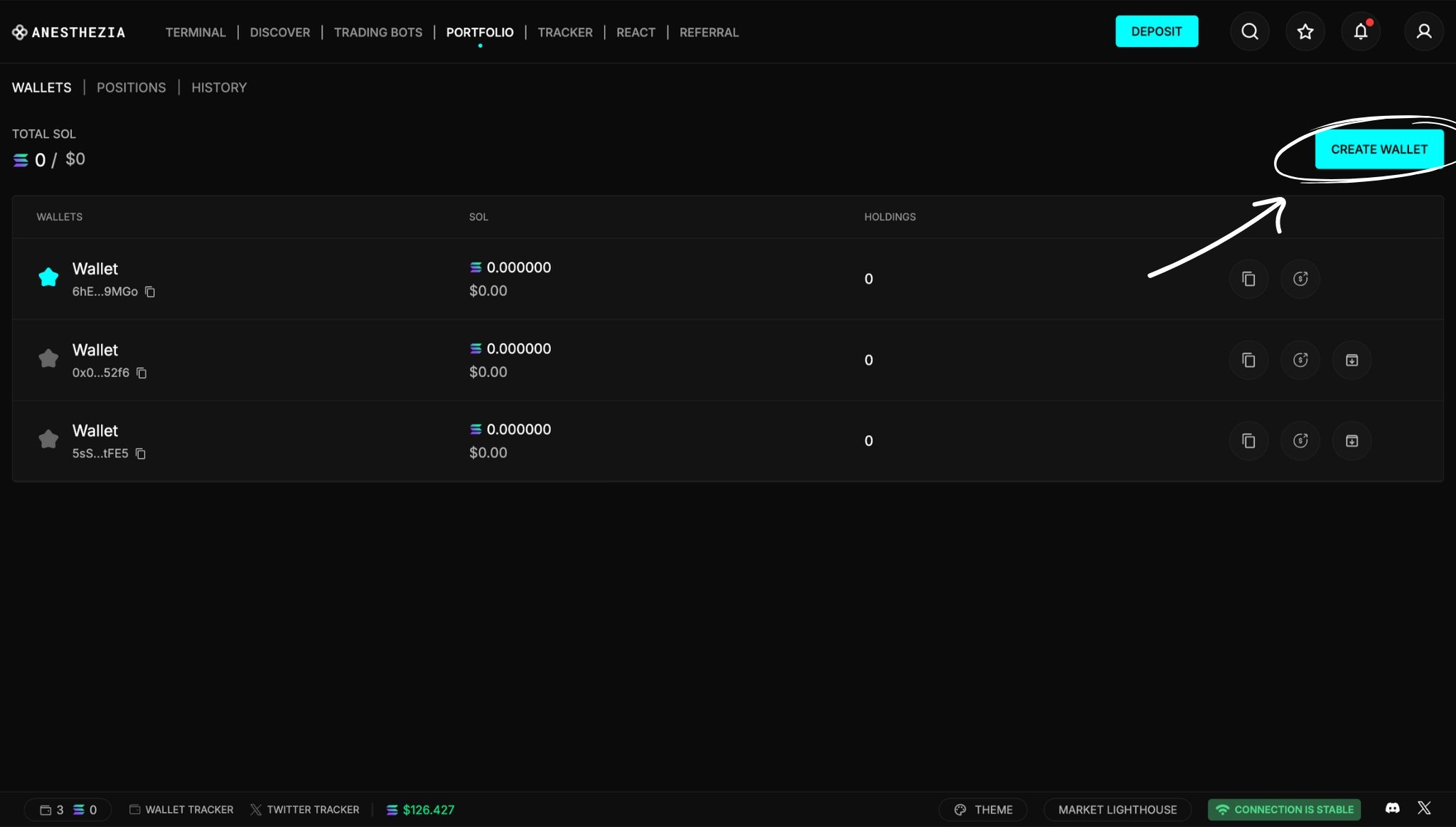Image resolution: width=1456 pixels, height=827 pixels.
Task: Open Market Lighthouse panel
Action: 1117,809
